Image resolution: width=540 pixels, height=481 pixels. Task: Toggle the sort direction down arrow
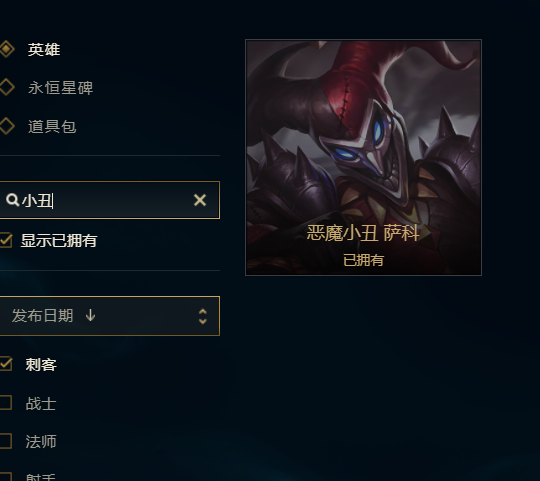[x=90, y=315]
